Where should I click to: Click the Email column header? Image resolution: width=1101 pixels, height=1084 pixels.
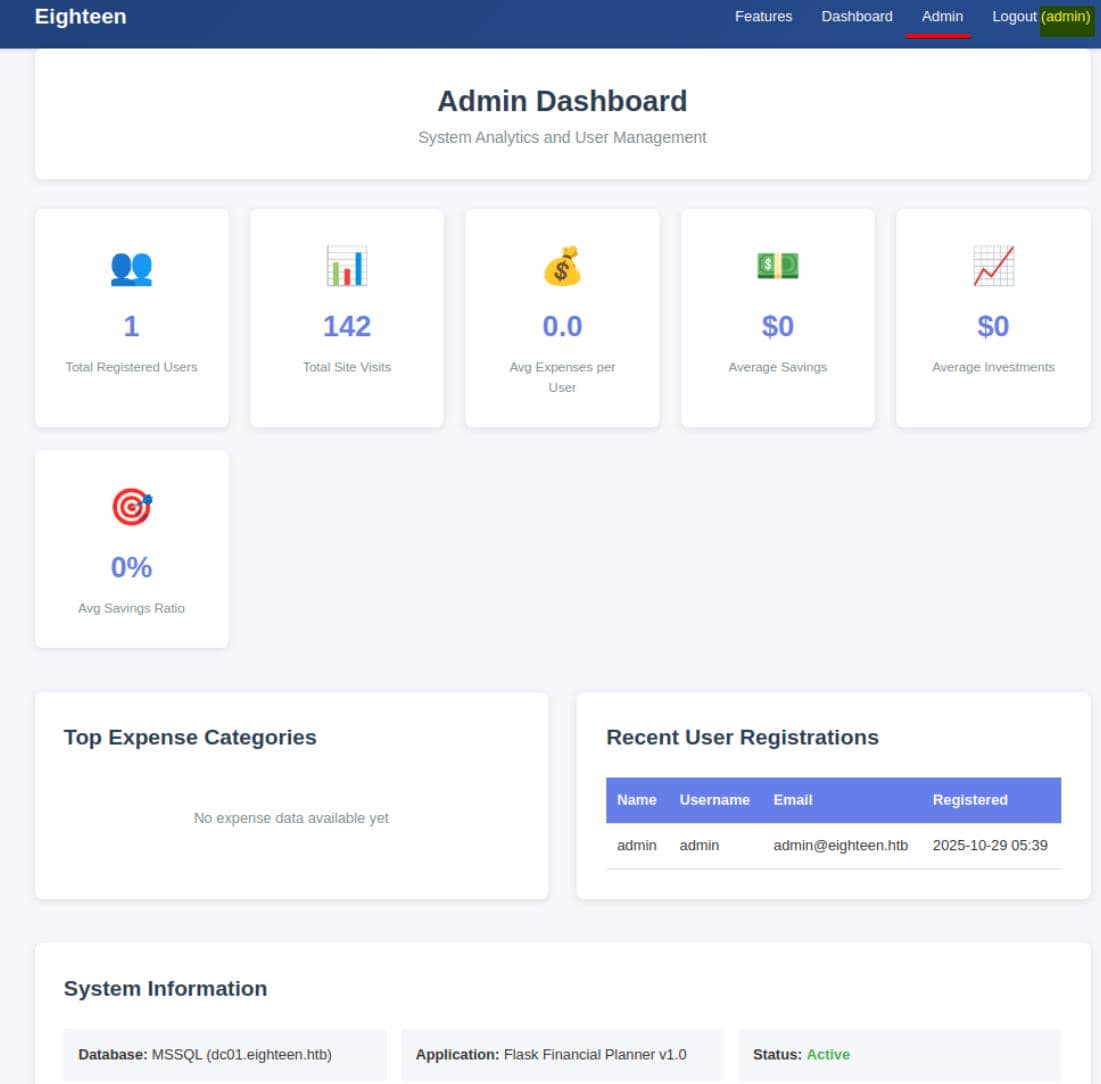point(793,800)
